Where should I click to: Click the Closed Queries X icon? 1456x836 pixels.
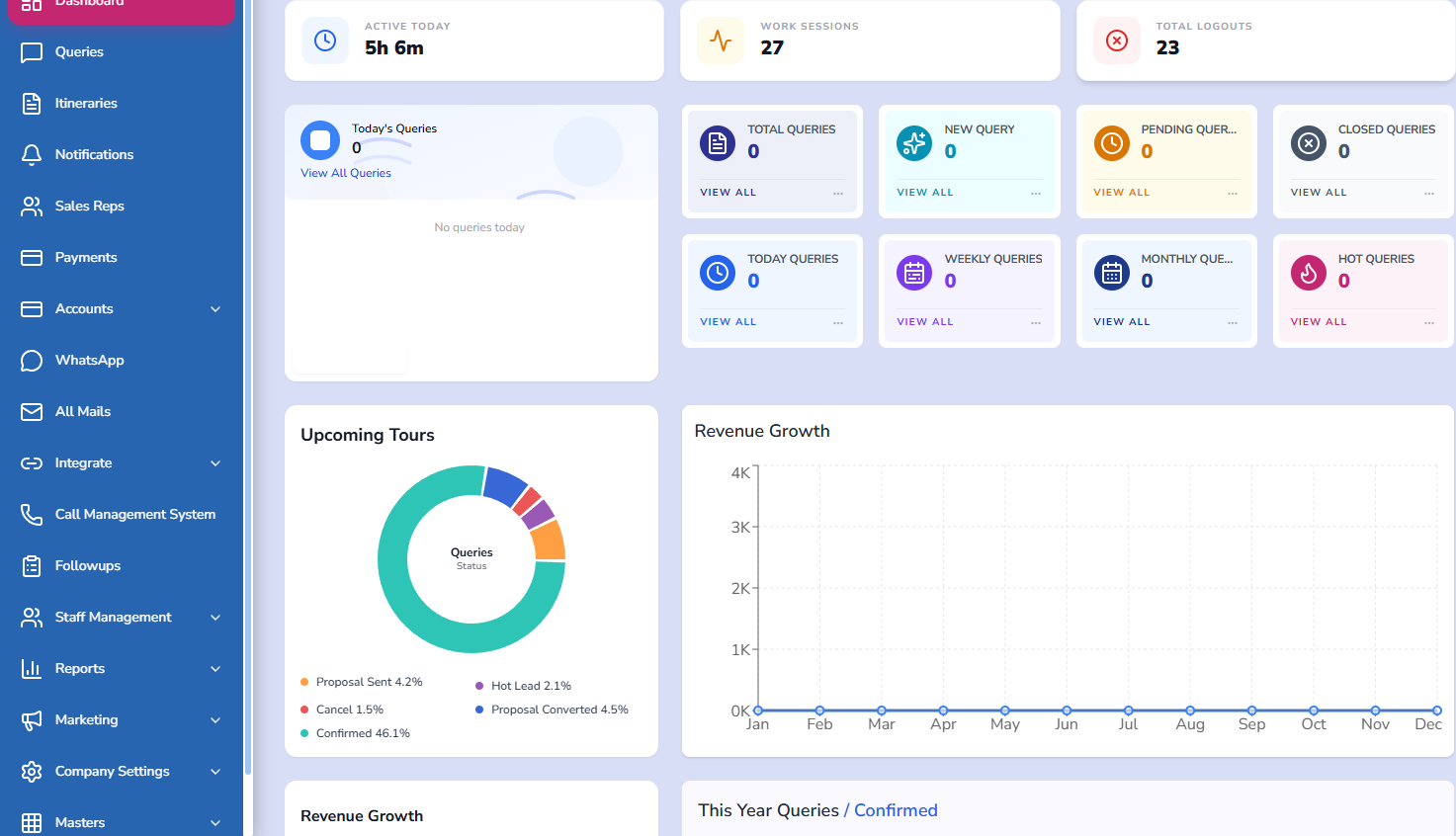click(x=1308, y=143)
